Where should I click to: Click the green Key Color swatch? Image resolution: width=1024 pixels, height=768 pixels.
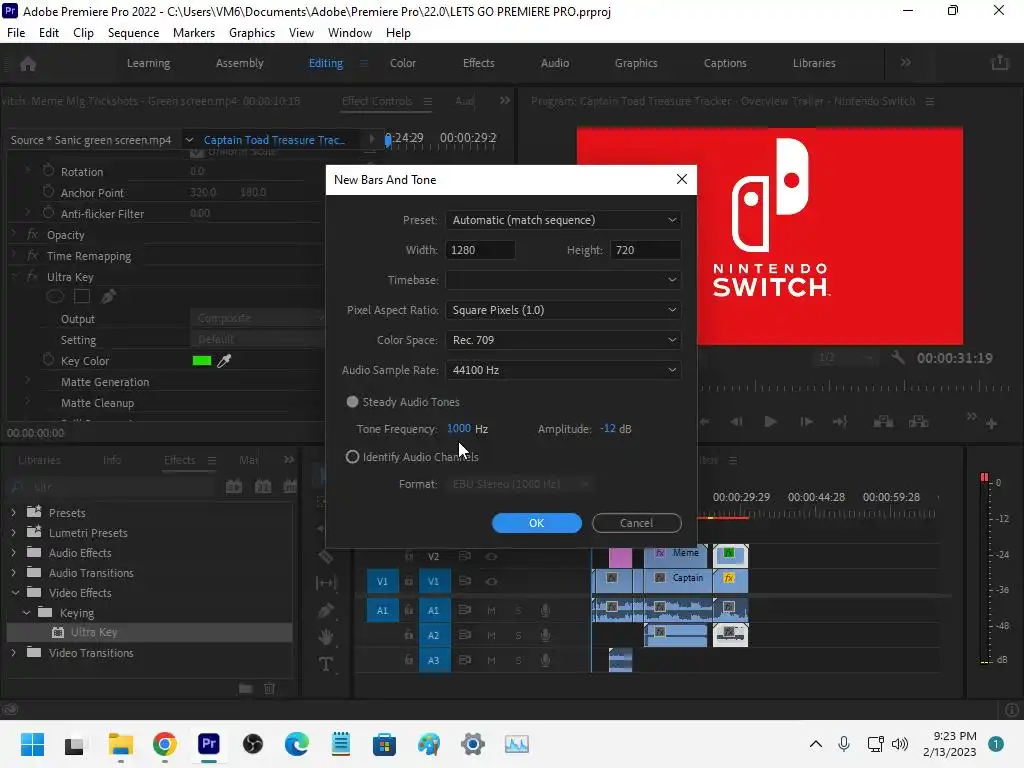202,360
